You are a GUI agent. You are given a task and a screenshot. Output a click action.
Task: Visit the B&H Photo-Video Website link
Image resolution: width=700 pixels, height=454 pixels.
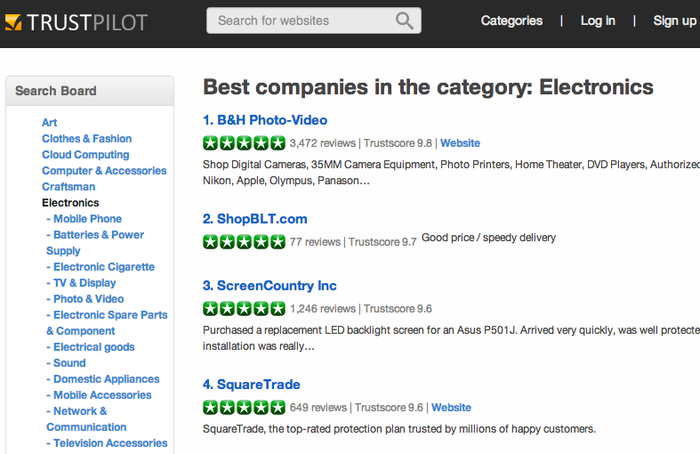pos(460,143)
